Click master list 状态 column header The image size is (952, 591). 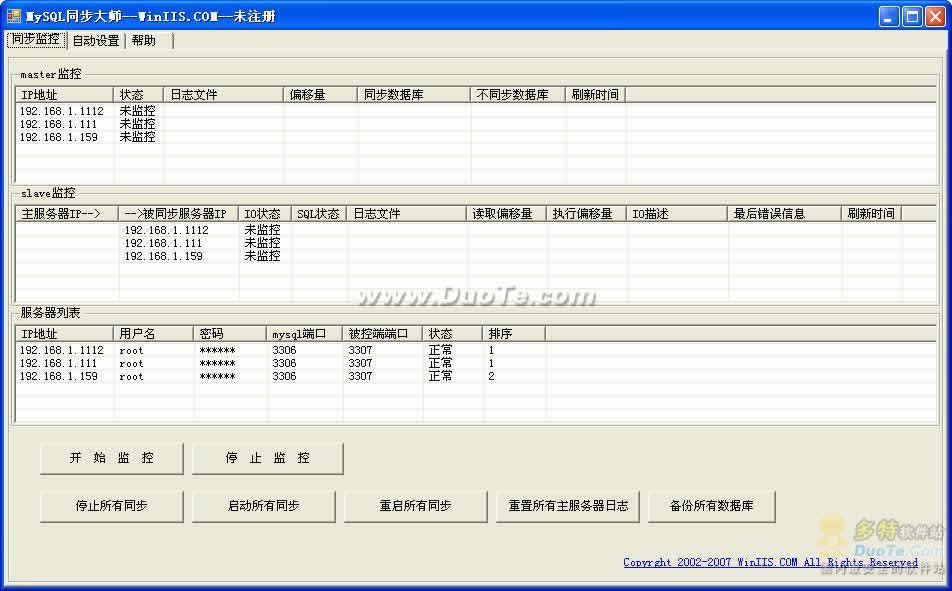tap(138, 95)
